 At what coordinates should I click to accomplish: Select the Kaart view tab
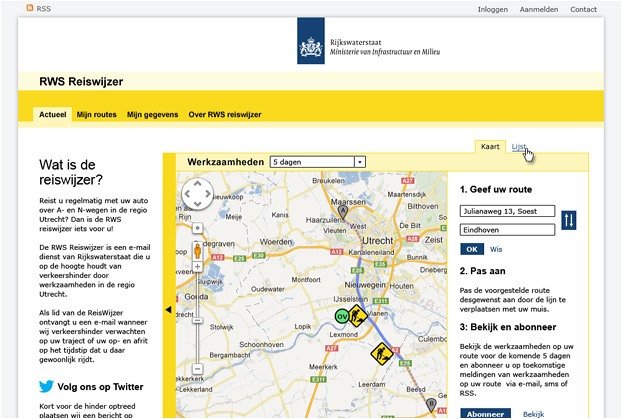tap(490, 146)
